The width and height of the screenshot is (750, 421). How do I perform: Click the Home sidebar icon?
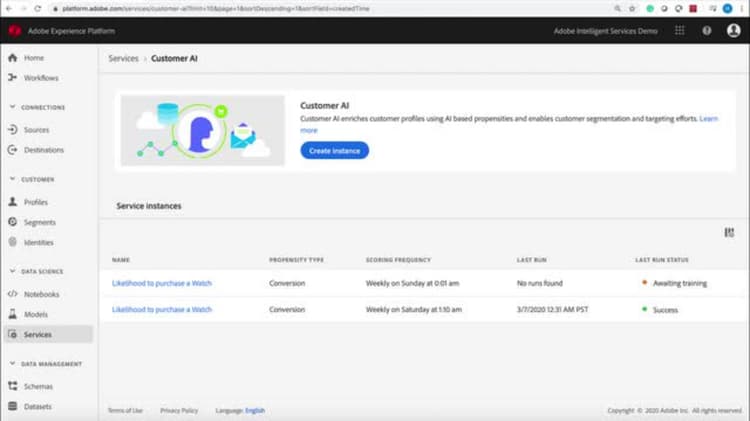(13, 58)
